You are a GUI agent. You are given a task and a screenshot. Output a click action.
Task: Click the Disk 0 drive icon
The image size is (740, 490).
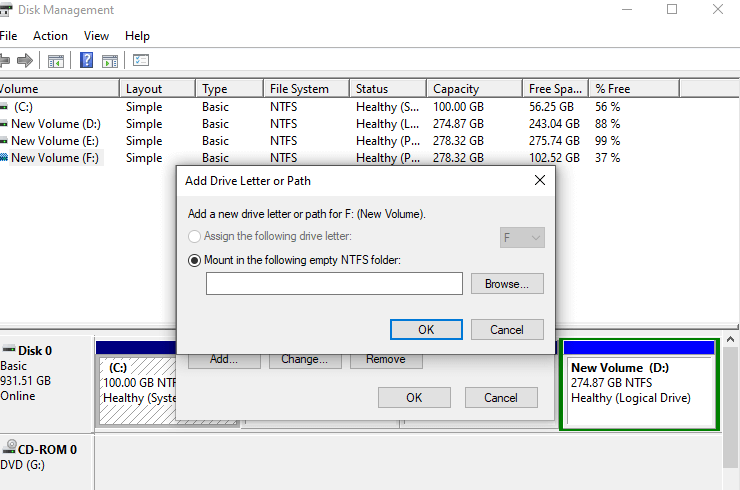click(8, 350)
